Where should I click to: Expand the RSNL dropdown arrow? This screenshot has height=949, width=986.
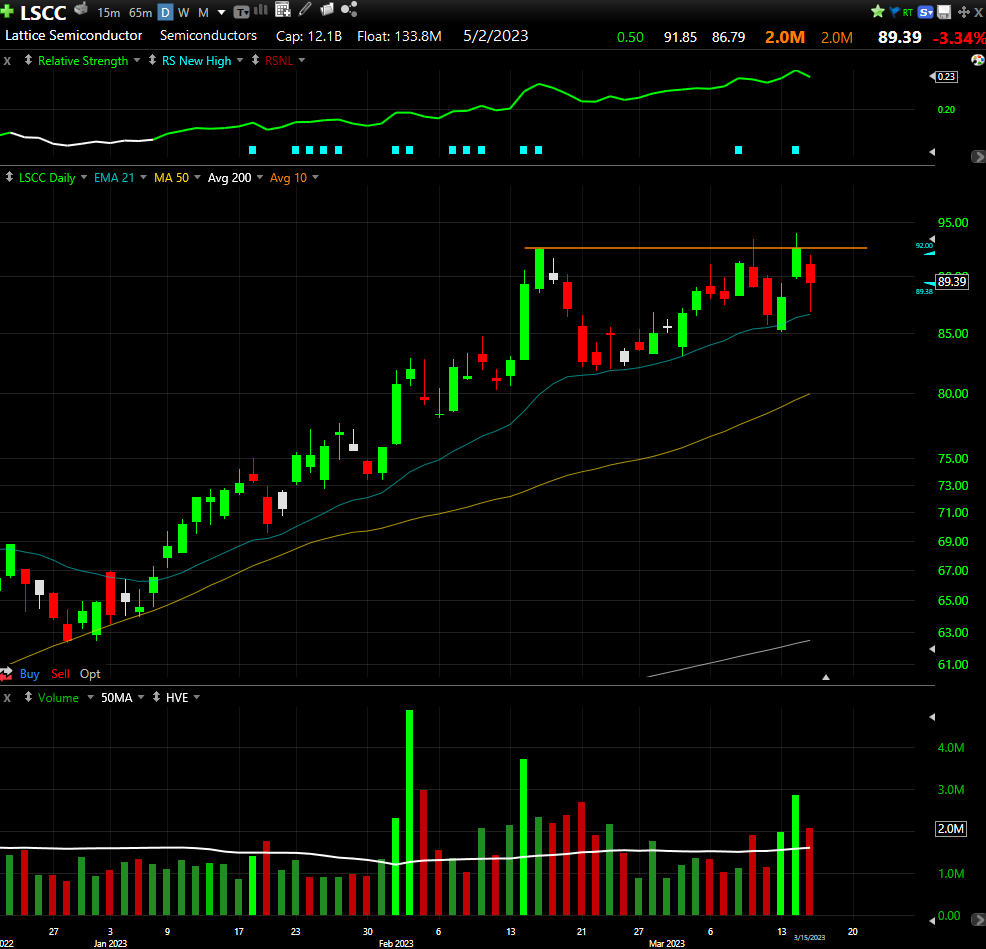tap(302, 60)
